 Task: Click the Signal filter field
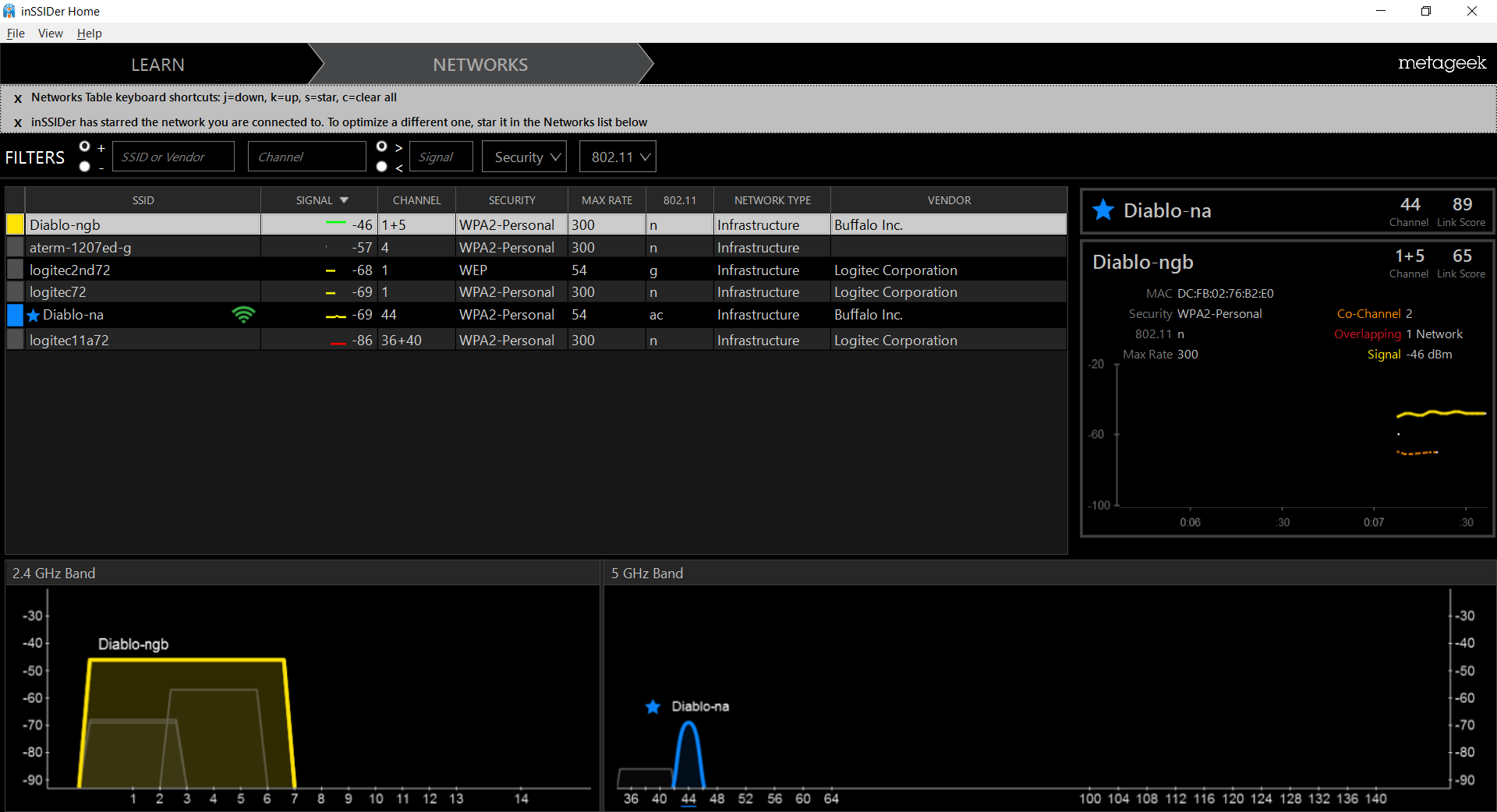(441, 157)
